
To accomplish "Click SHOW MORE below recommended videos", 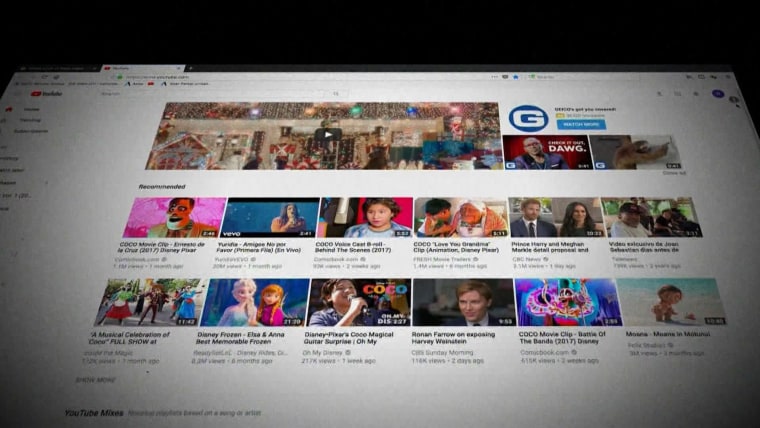I will pyautogui.click(x=95, y=380).
